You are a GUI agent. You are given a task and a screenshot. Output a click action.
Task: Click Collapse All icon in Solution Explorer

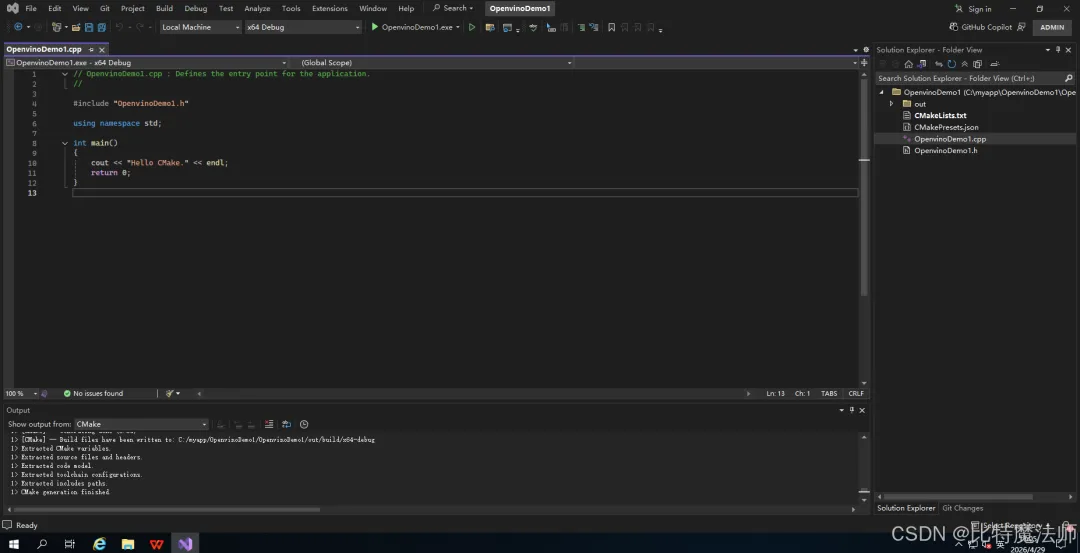[964, 64]
